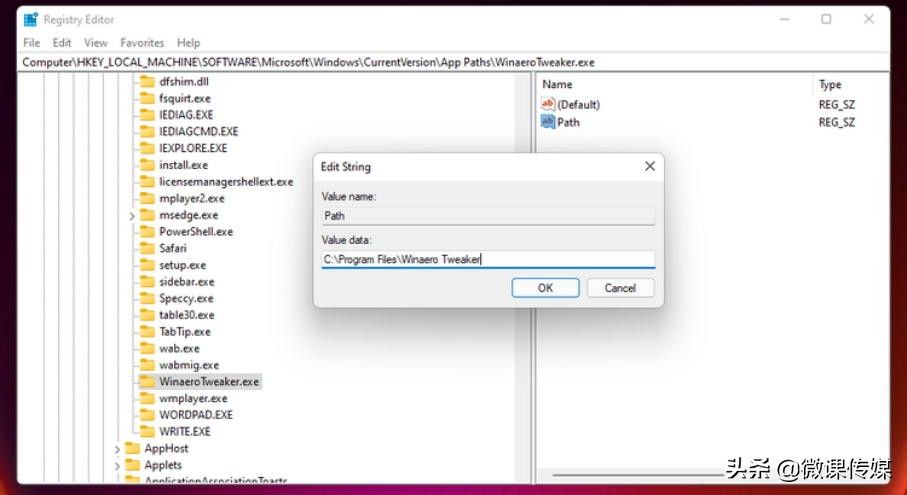The height and width of the screenshot is (495, 907).
Task: Select the msedge.exe folder icon
Action: point(148,215)
